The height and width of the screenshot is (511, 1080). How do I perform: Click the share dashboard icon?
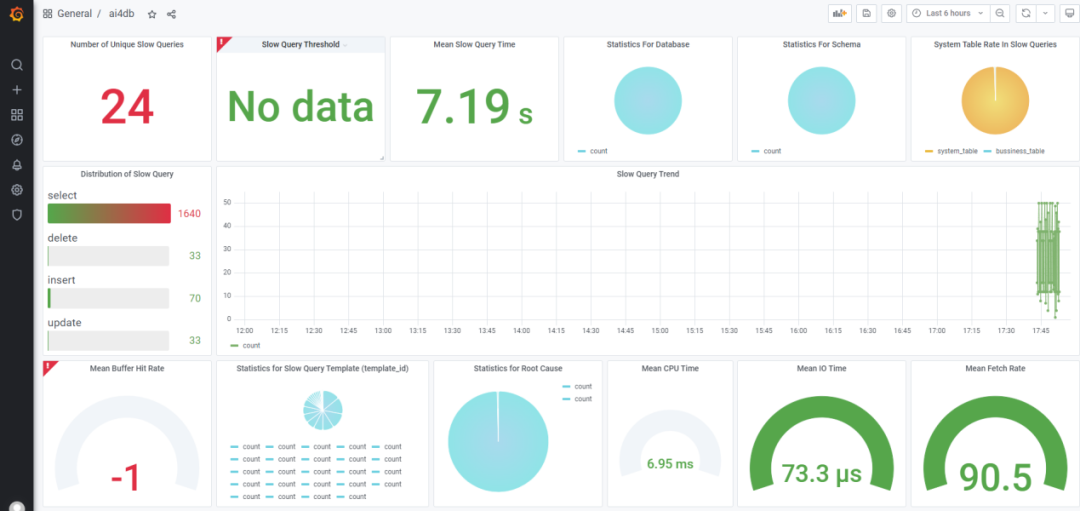171,14
